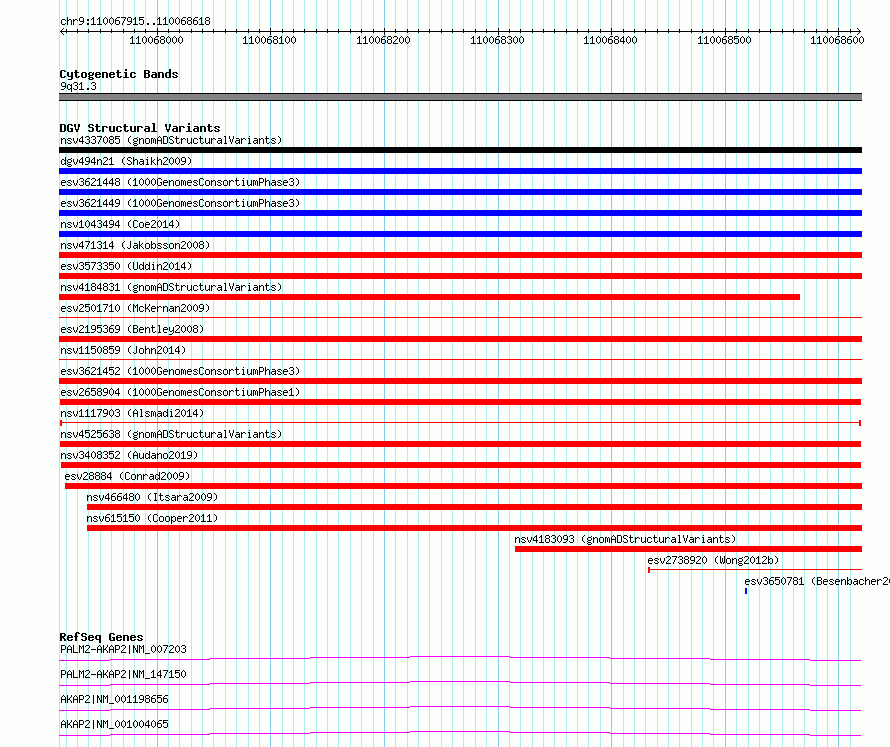Open PALM2-AKAP2|NM_007203 gene label
Image resolution: width=890 pixels, height=747 pixels.
click(x=123, y=649)
